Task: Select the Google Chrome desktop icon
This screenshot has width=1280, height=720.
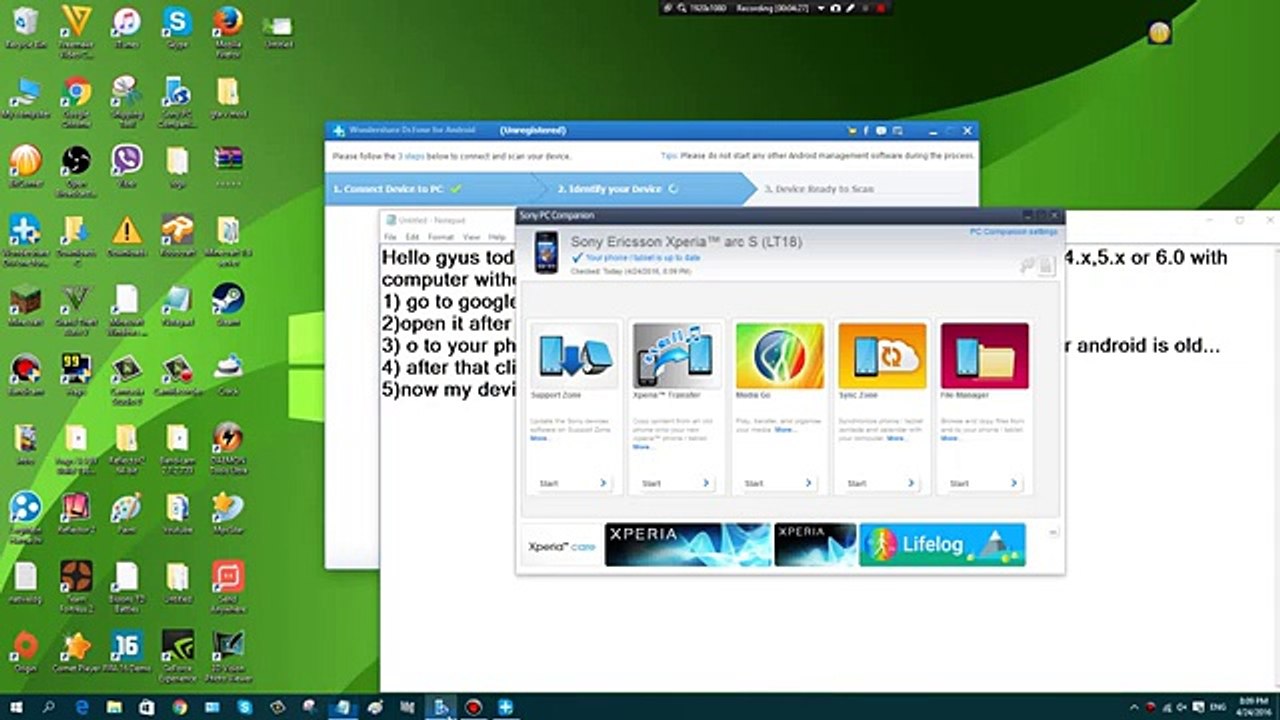Action: 76,102
